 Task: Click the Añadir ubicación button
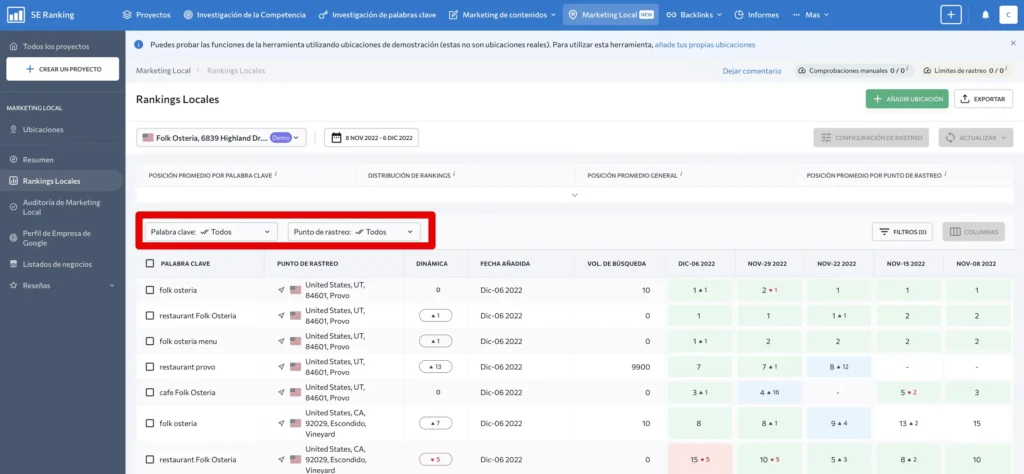pyautogui.click(x=907, y=99)
